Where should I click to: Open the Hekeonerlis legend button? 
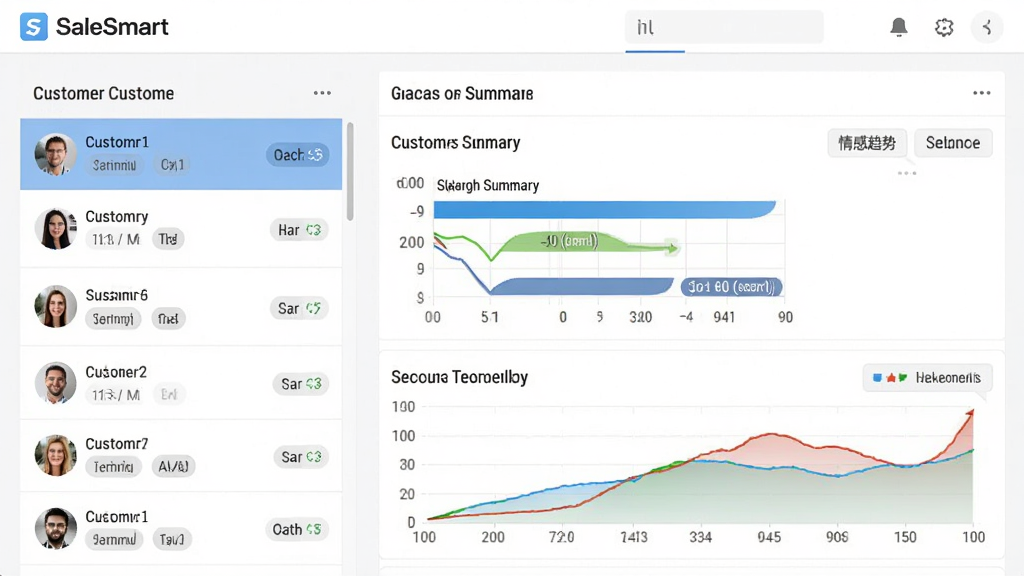[927, 377]
